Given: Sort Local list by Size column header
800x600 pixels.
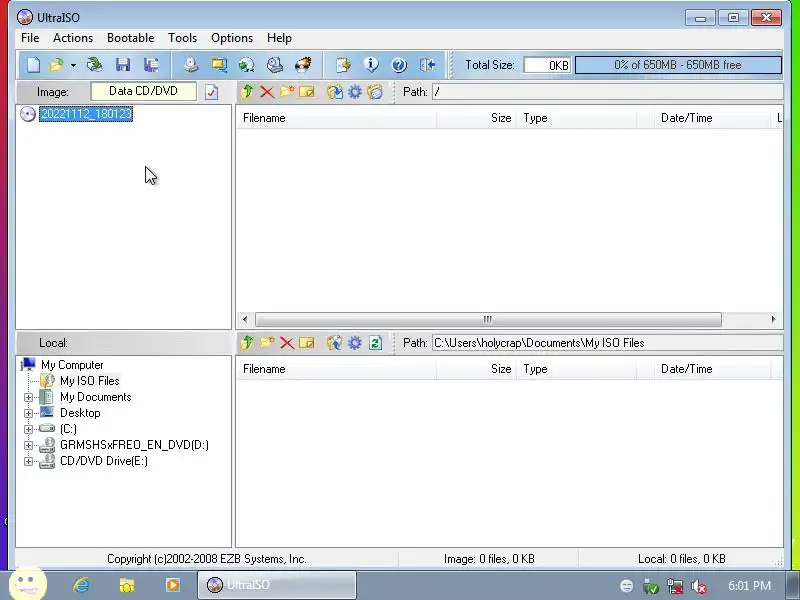Looking at the screenshot, I should click(x=477, y=369).
